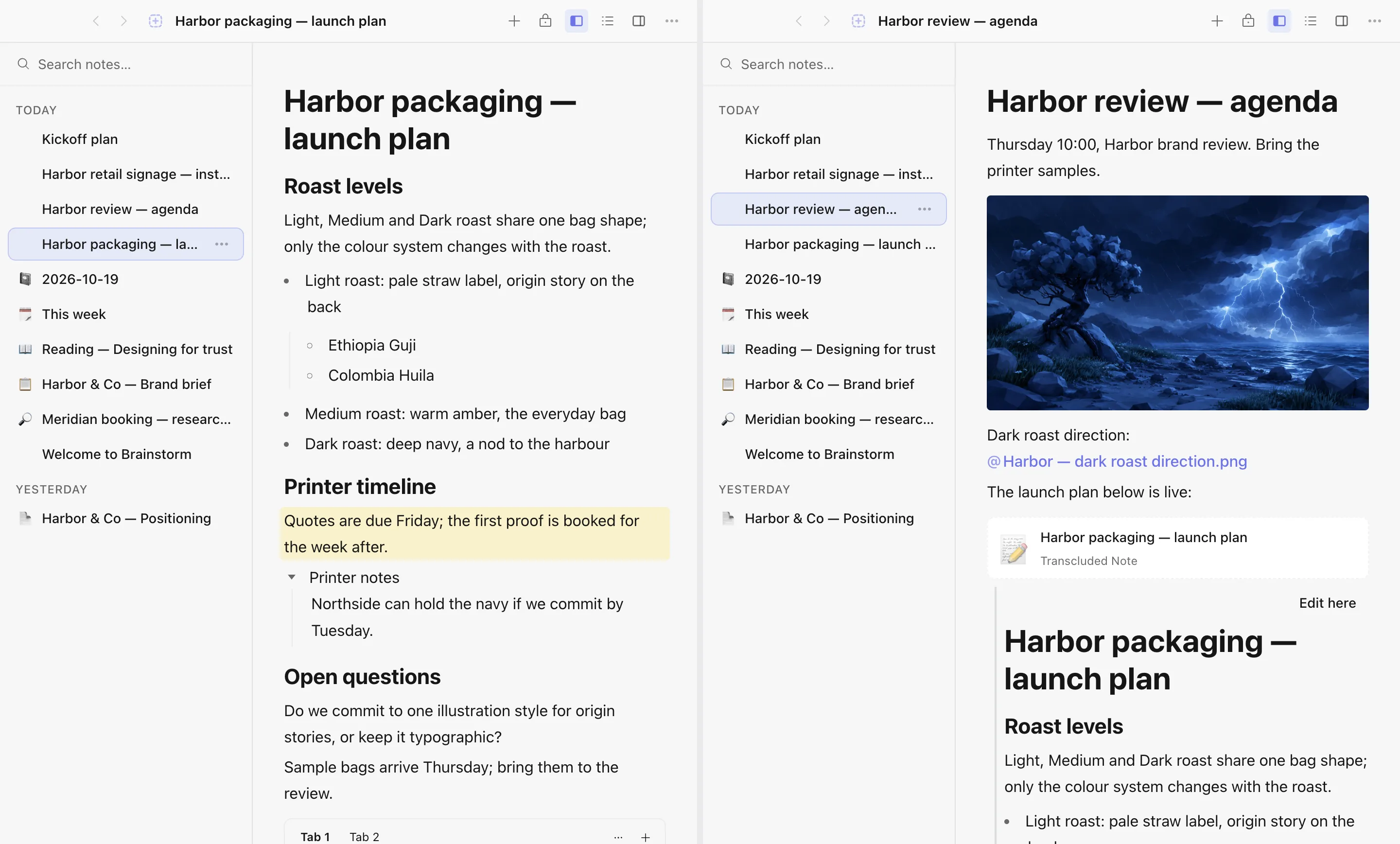Viewport: 1400px width, 844px height.
Task: Open Harbor & Co — Brand brief in right sidebar
Action: (828, 384)
